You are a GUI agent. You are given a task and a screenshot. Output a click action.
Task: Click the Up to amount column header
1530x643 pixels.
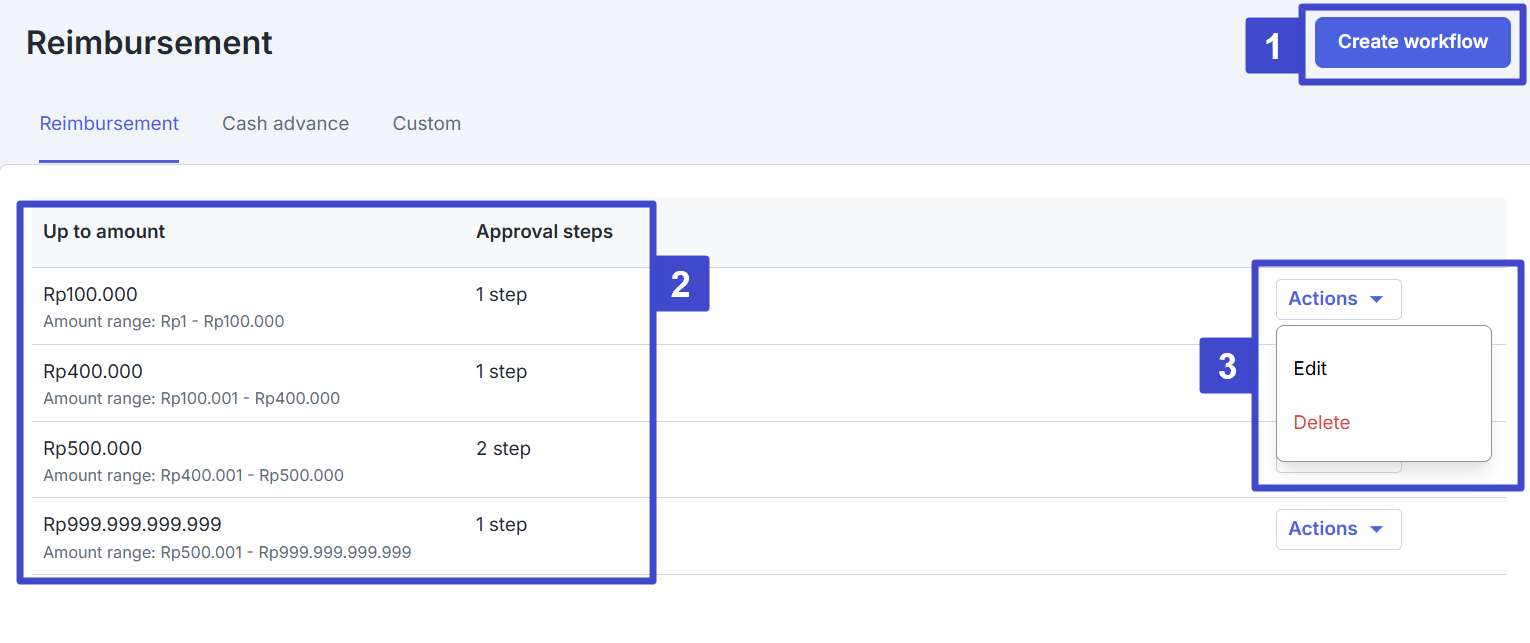(104, 232)
